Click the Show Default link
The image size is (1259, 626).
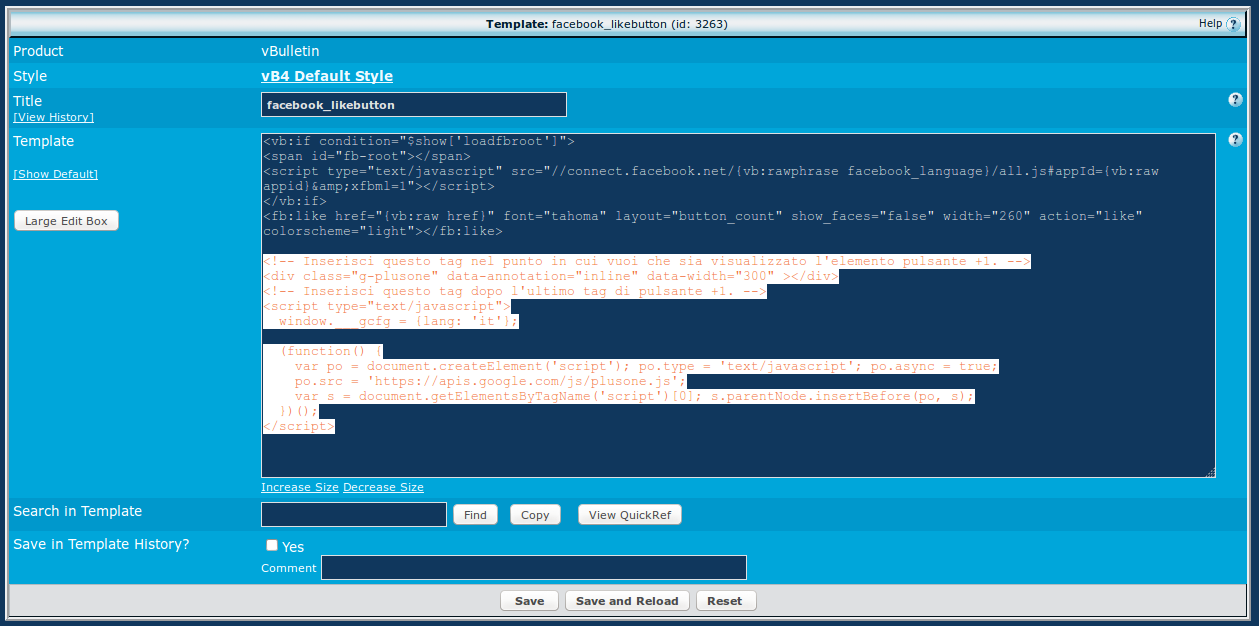coord(55,174)
